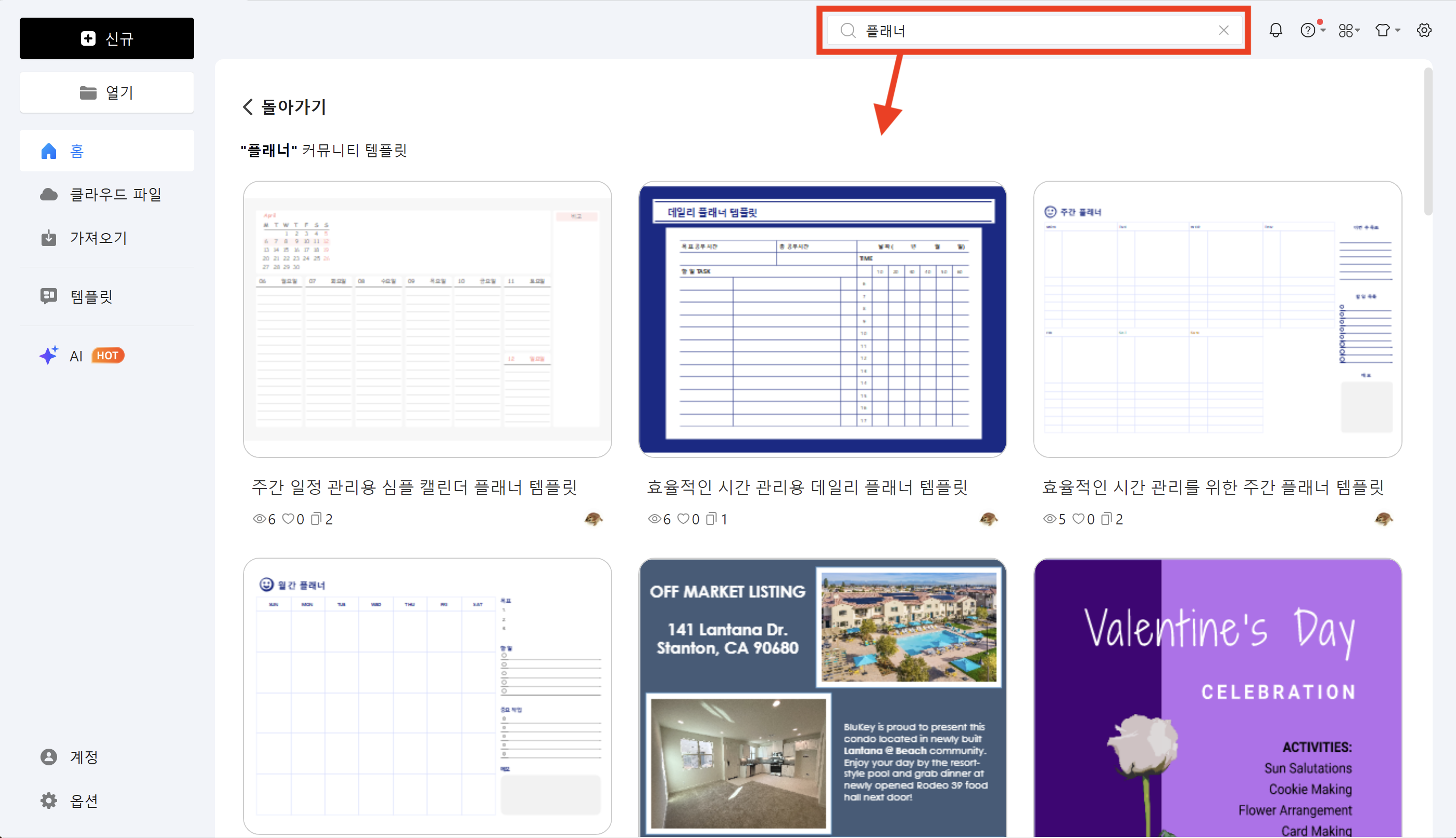Screen dimensions: 1456x838
Task: Open the 템플릿 sidebar item
Action: click(x=91, y=296)
